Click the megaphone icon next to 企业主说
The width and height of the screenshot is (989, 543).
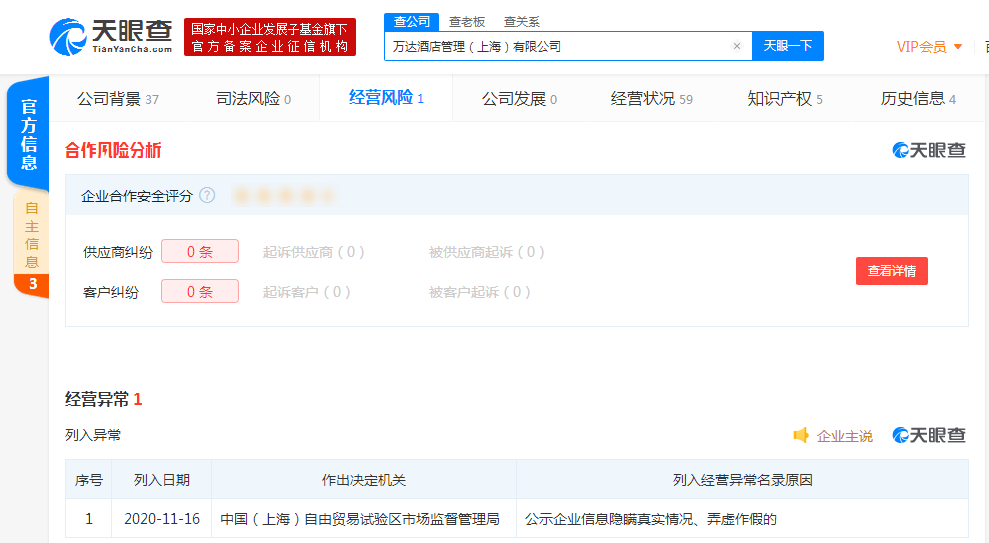[801, 435]
